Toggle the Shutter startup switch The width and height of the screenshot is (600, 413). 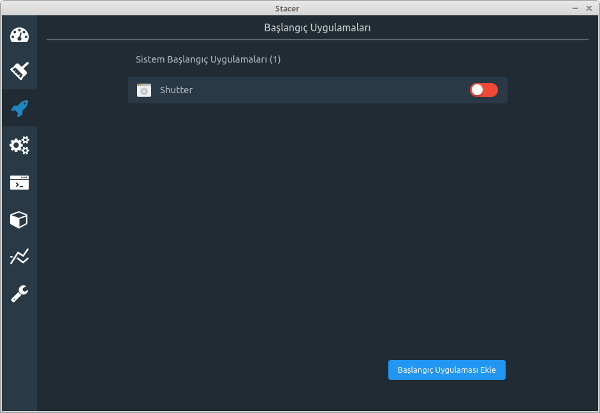(484, 90)
